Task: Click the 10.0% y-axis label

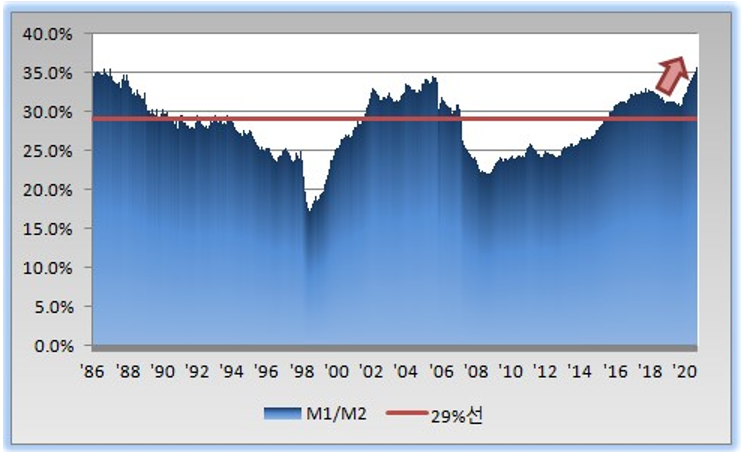Action: point(48,268)
